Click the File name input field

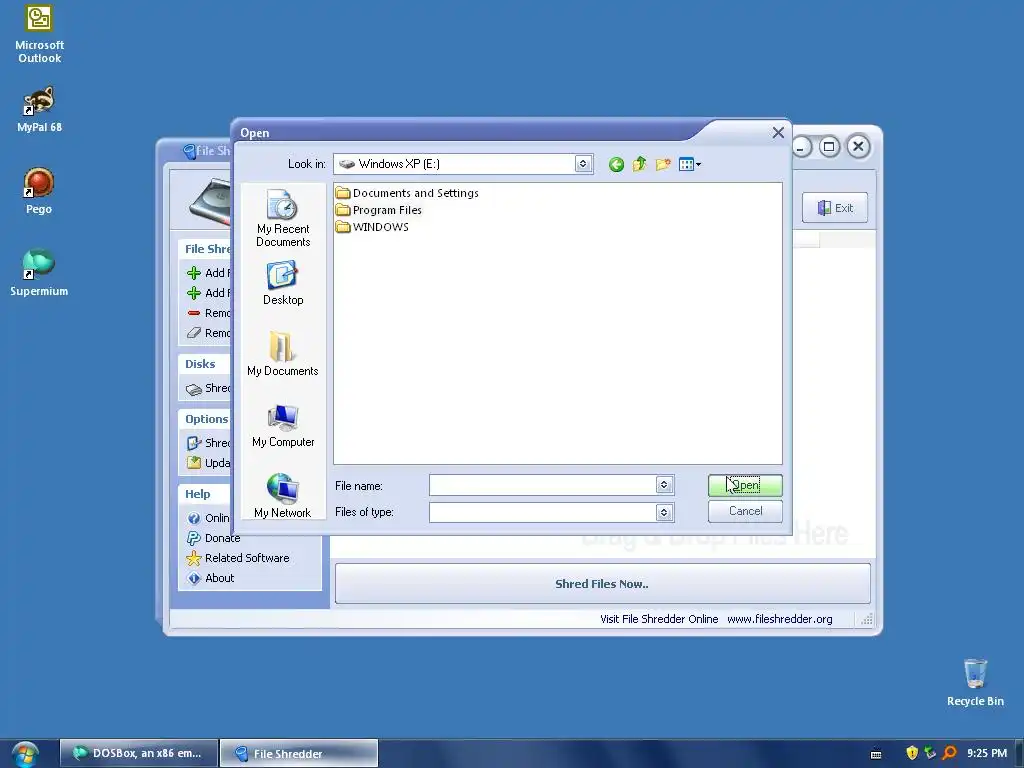543,485
